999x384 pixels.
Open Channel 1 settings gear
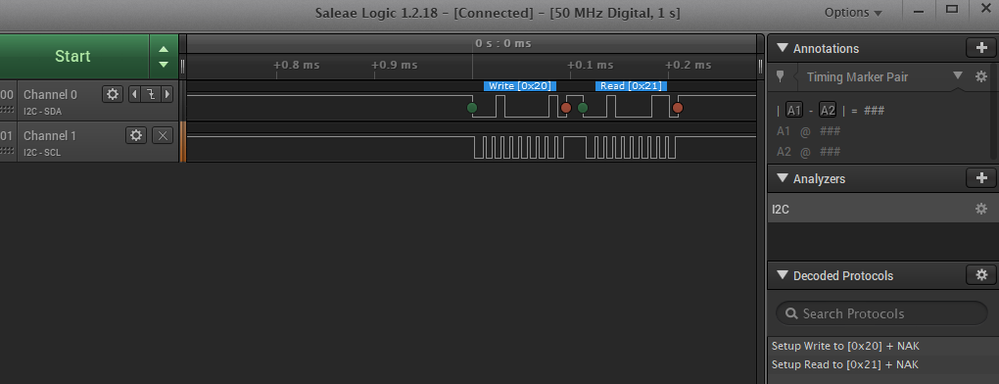point(136,135)
